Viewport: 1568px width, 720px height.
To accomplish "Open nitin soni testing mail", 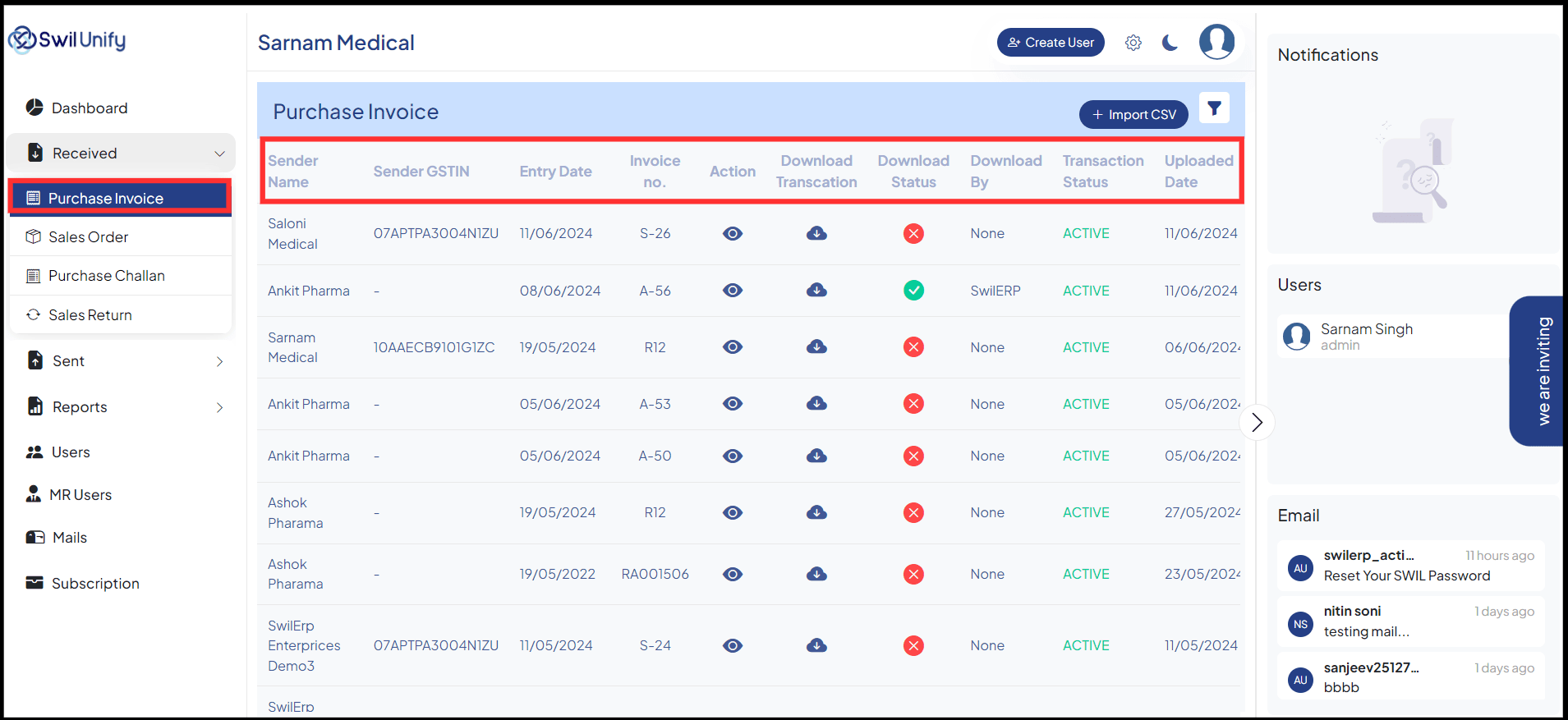I will pyautogui.click(x=1411, y=621).
